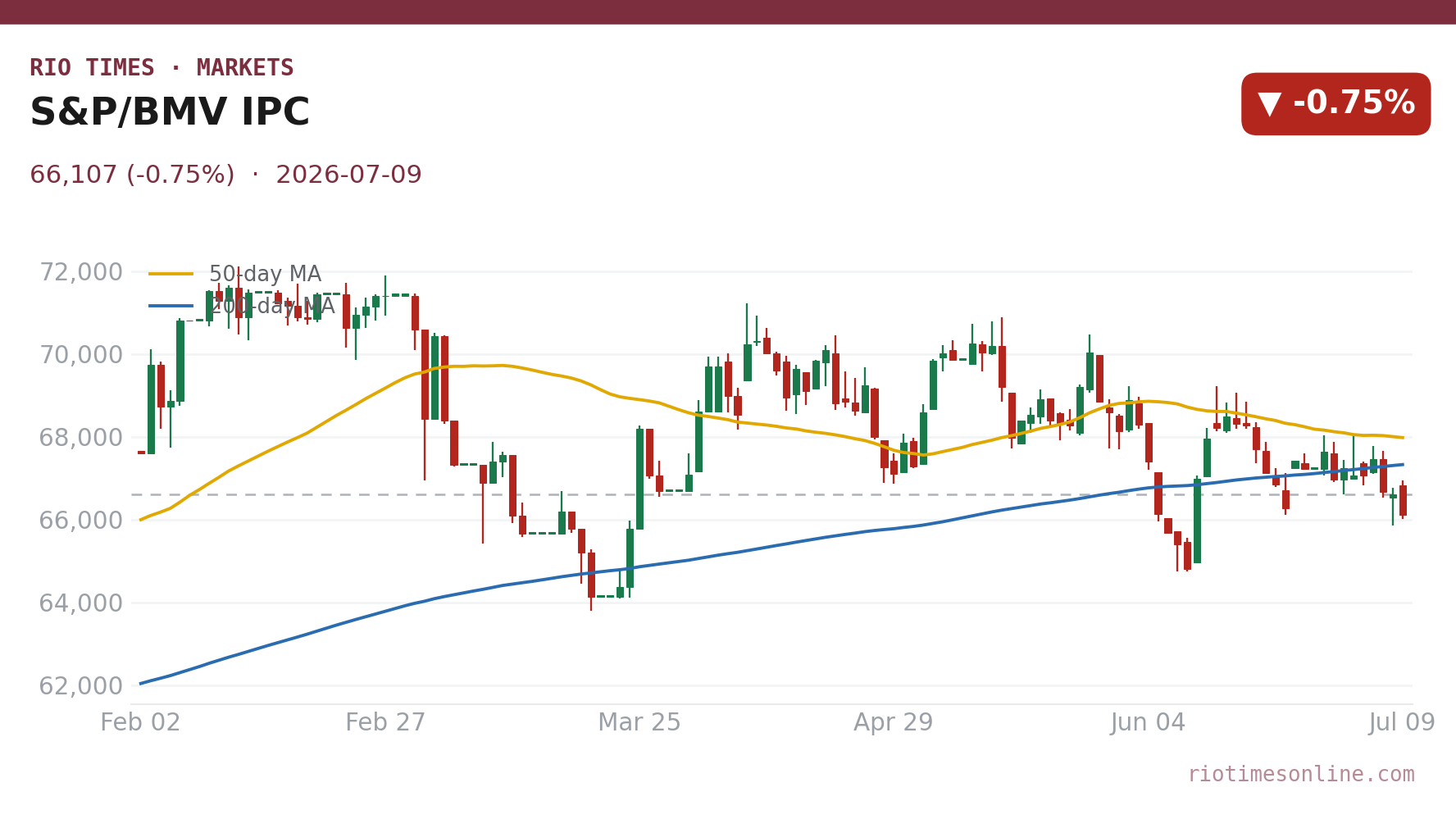Click the 72,000 y-axis label
The image size is (1456, 819).
[81, 272]
